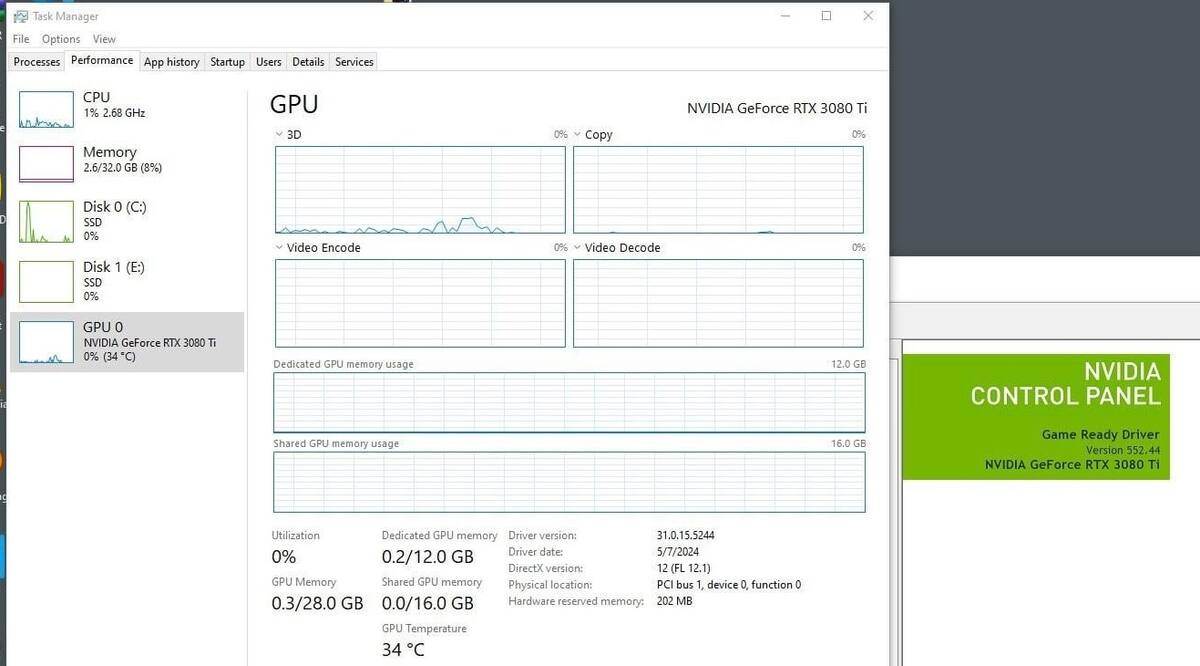
Task: Click the Dedicated GPU memory usage graph
Action: pos(570,403)
